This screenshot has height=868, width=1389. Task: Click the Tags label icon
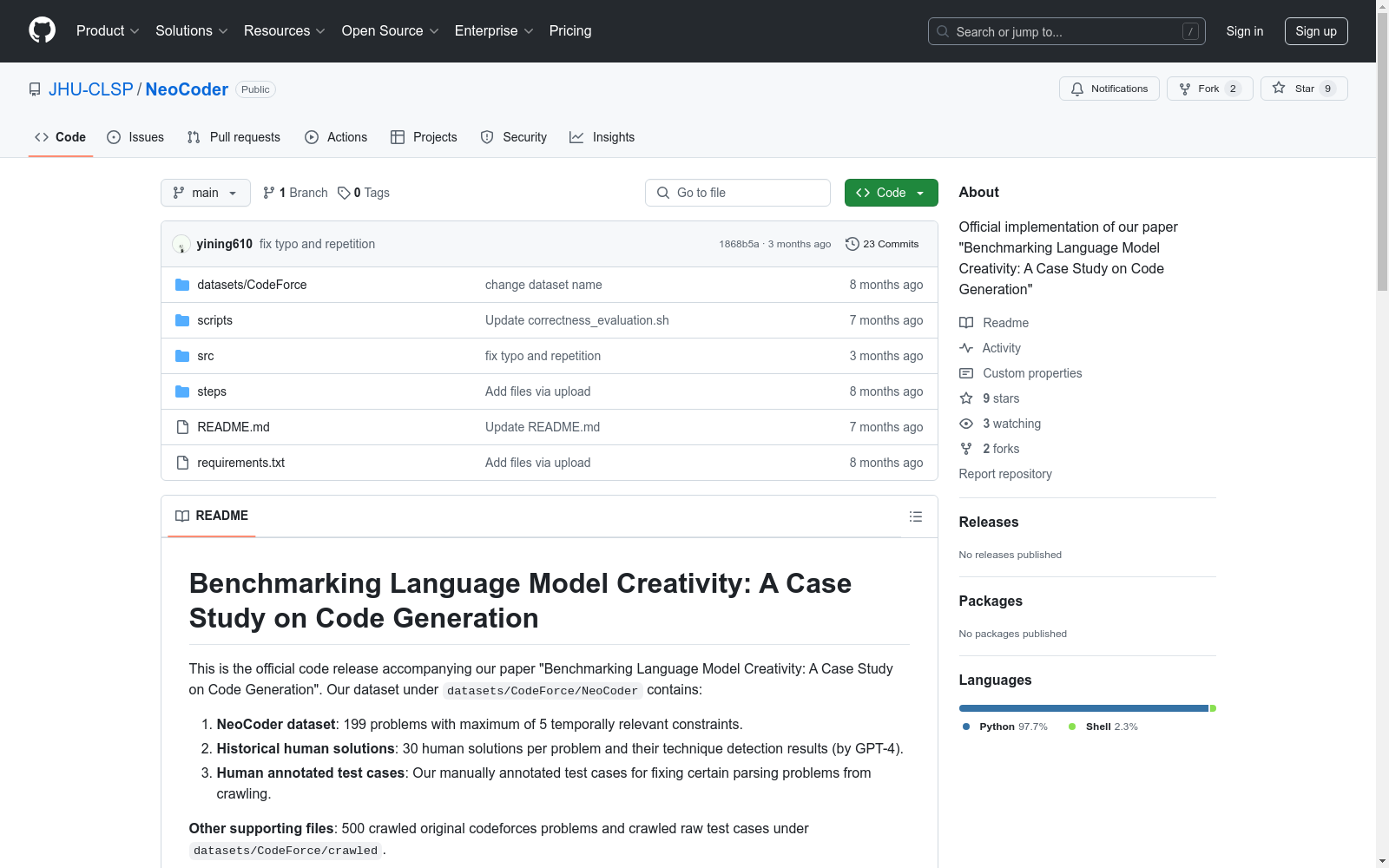[344, 193]
